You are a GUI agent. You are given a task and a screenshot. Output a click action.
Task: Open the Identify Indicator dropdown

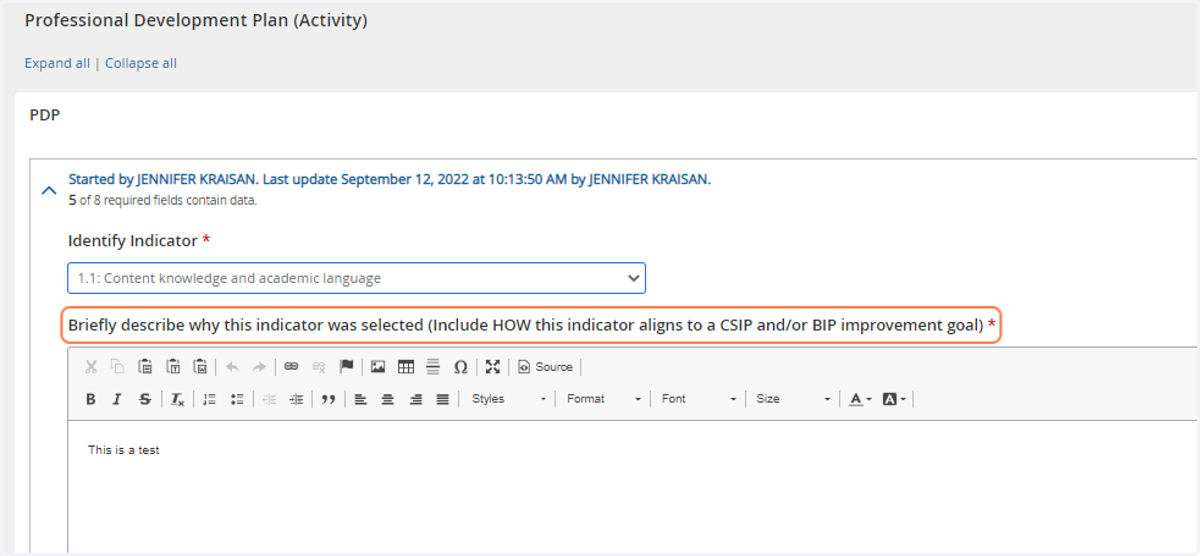coord(357,278)
